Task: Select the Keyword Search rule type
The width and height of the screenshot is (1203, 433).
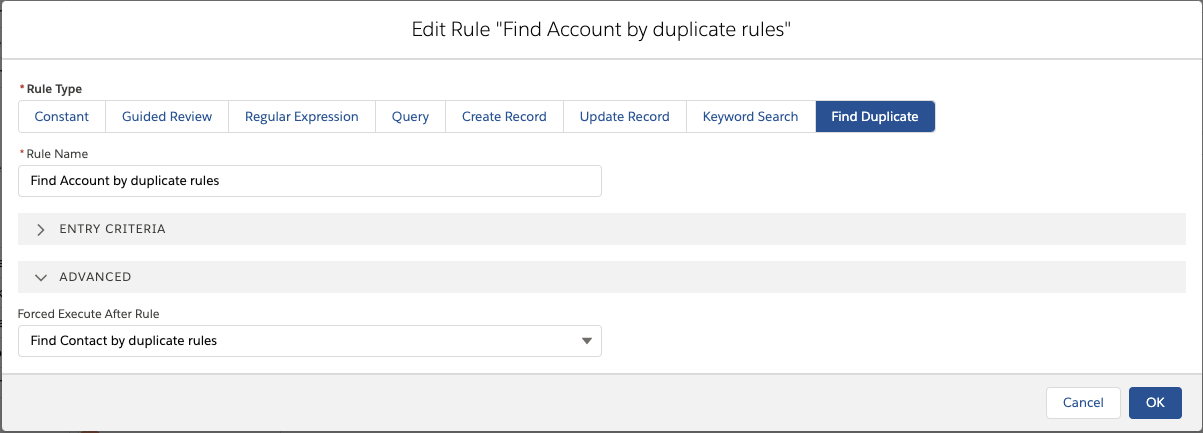Action: click(x=750, y=117)
